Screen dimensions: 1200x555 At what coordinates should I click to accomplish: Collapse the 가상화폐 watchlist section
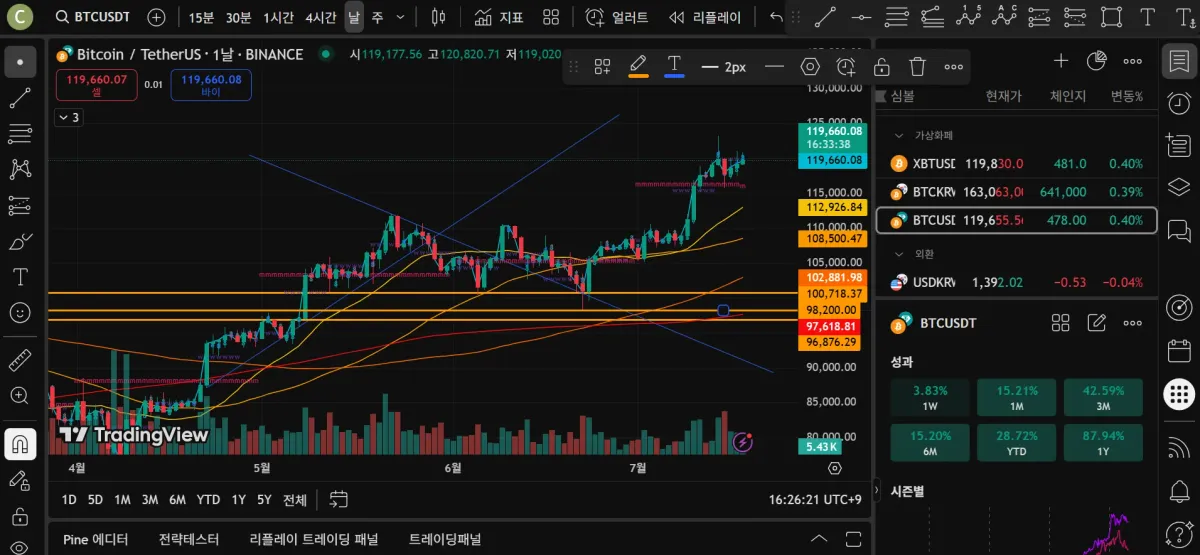pyautogui.click(x=898, y=135)
